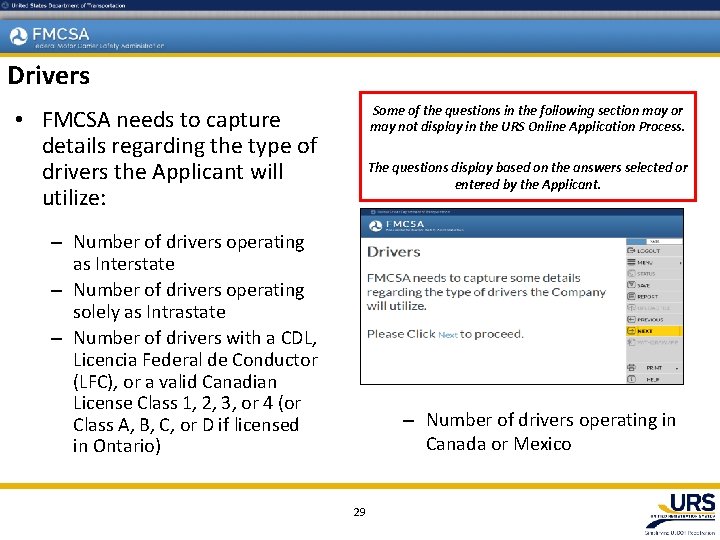Screen dimensions: 720x540
Task: Click 'Number of drivers operating solely as Intrastate'
Action: pyautogui.click(x=189, y=301)
